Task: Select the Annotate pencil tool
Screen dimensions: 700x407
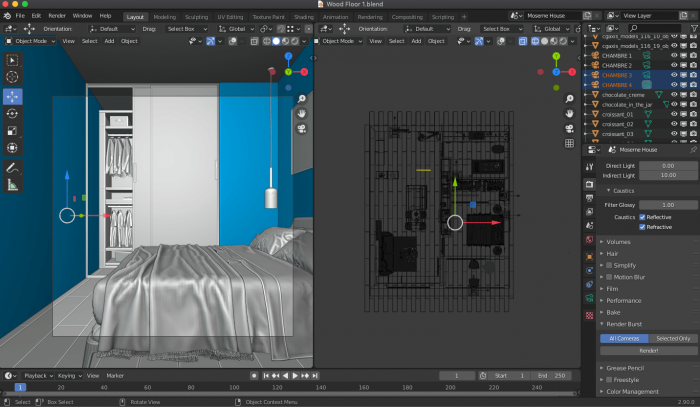Action: pyautogui.click(x=12, y=168)
